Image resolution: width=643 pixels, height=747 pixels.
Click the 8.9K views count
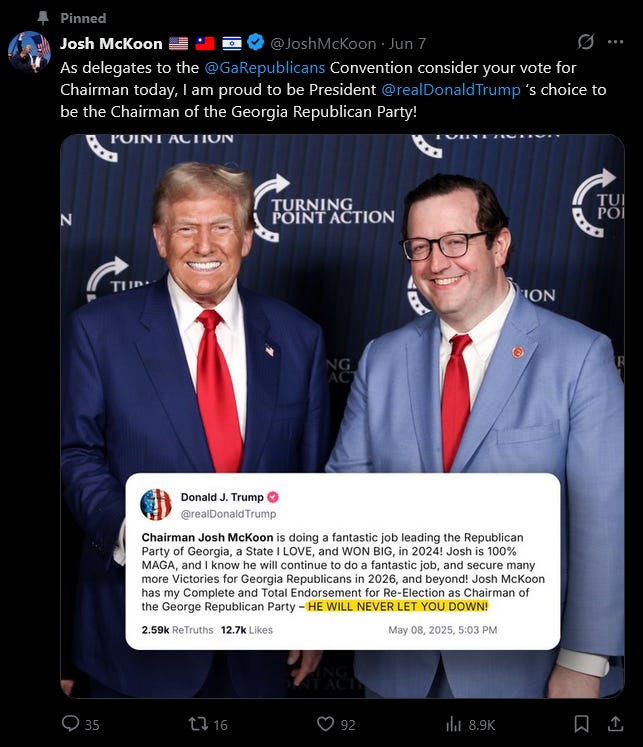pyautogui.click(x=482, y=725)
